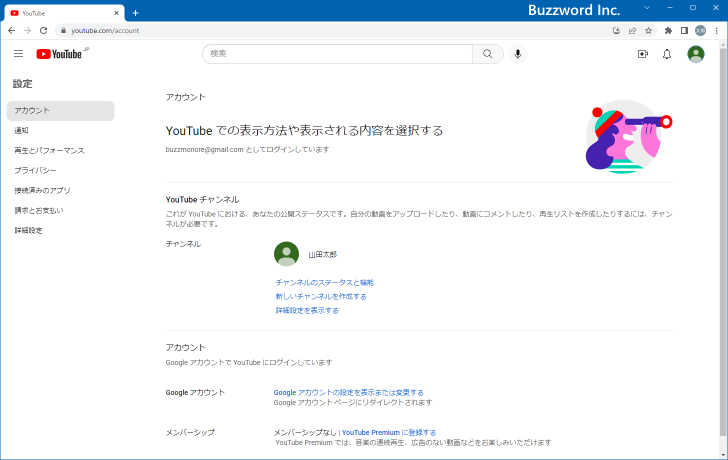The width and height of the screenshot is (728, 460).
Task: Open 詳細設定 in the sidebar
Action: [x=60, y=231]
